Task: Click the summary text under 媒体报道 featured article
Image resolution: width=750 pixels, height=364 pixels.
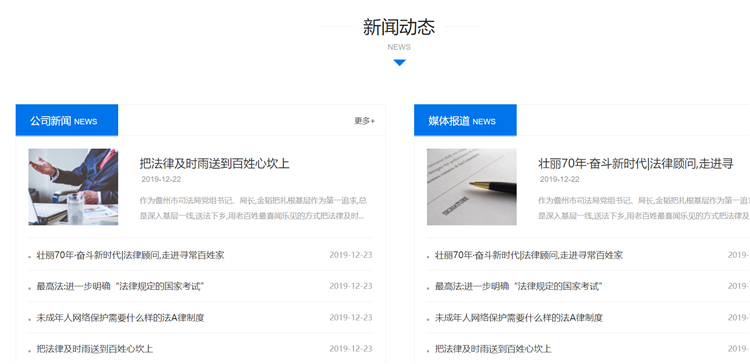Action: [644, 208]
